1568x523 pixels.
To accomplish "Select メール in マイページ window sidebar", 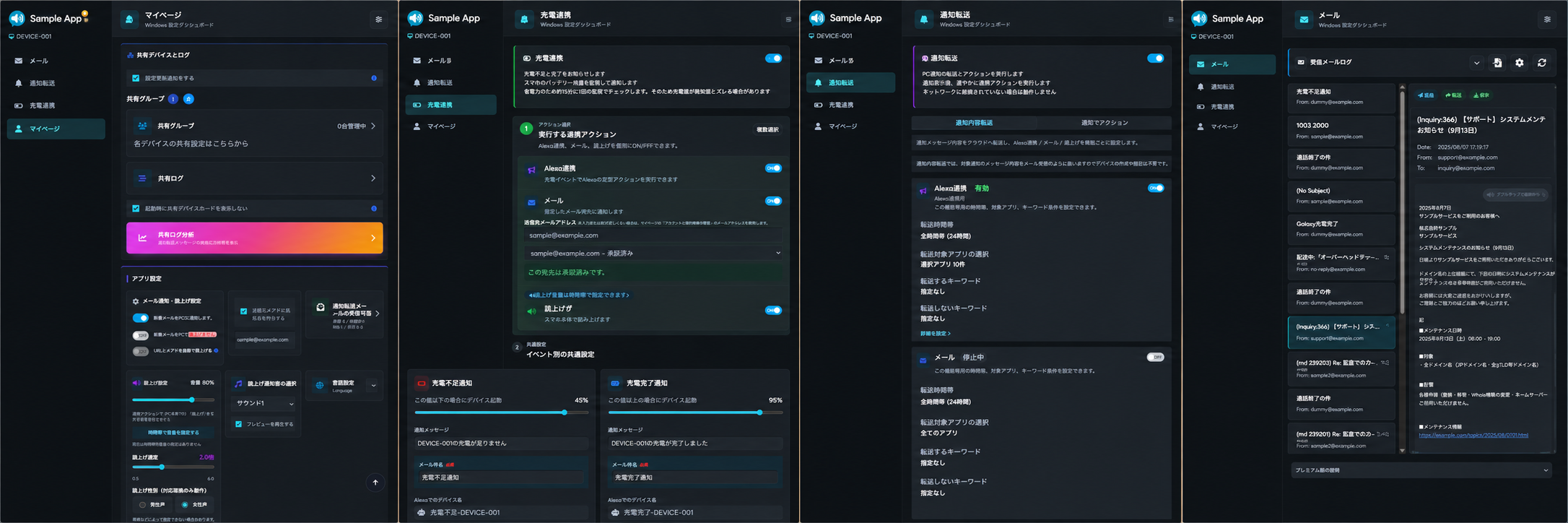I will [56, 61].
